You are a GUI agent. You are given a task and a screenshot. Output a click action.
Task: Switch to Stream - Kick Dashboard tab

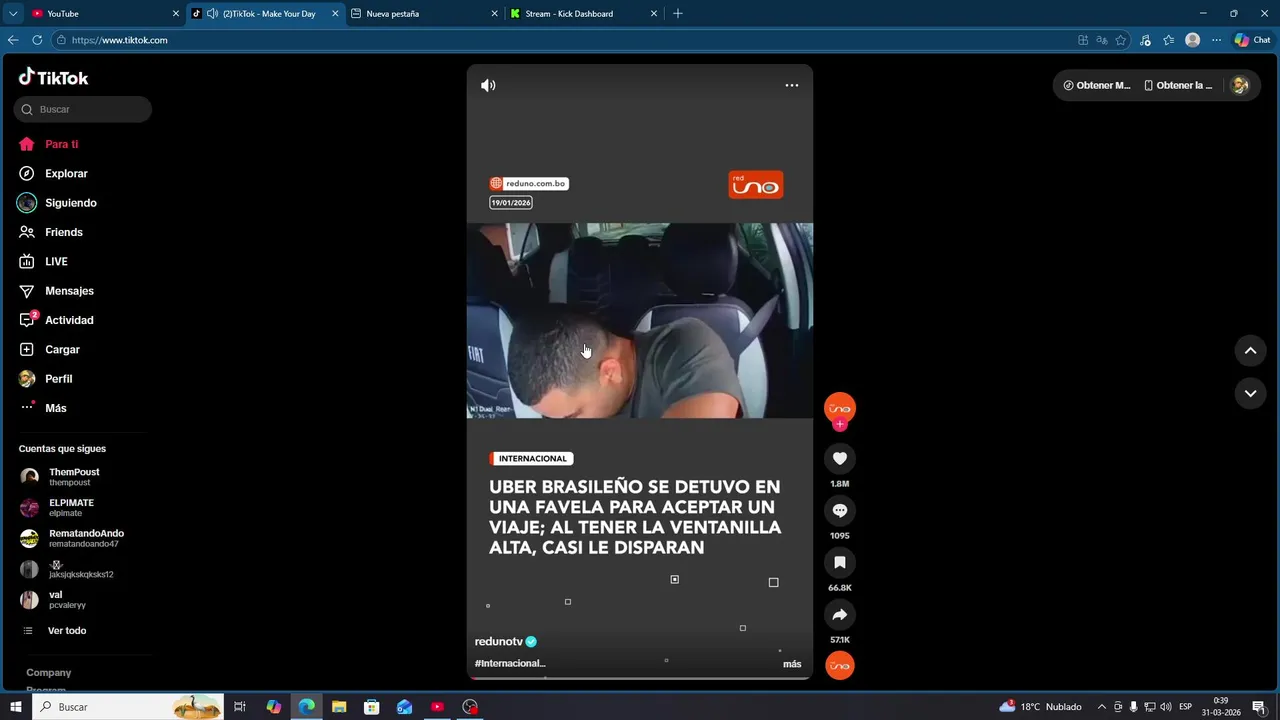click(x=583, y=13)
